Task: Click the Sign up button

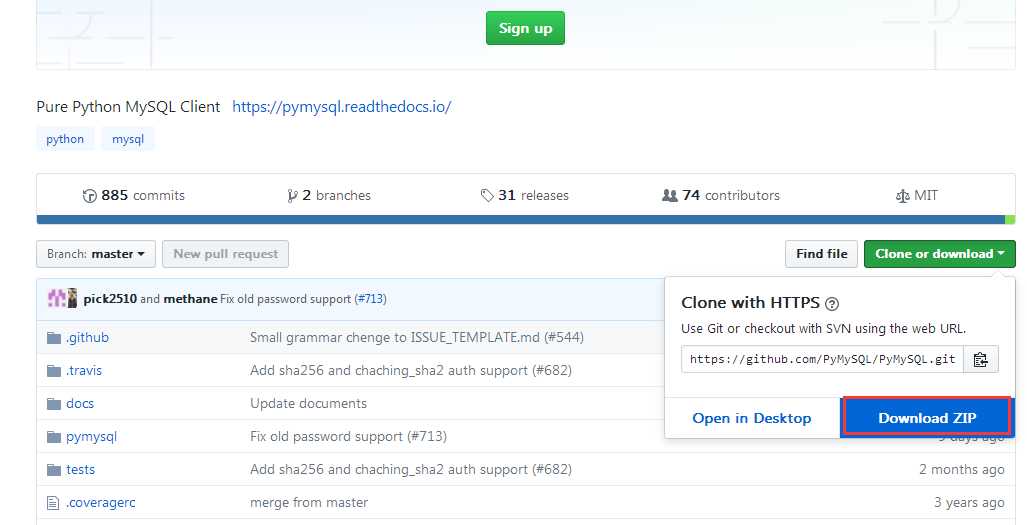Action: click(525, 28)
